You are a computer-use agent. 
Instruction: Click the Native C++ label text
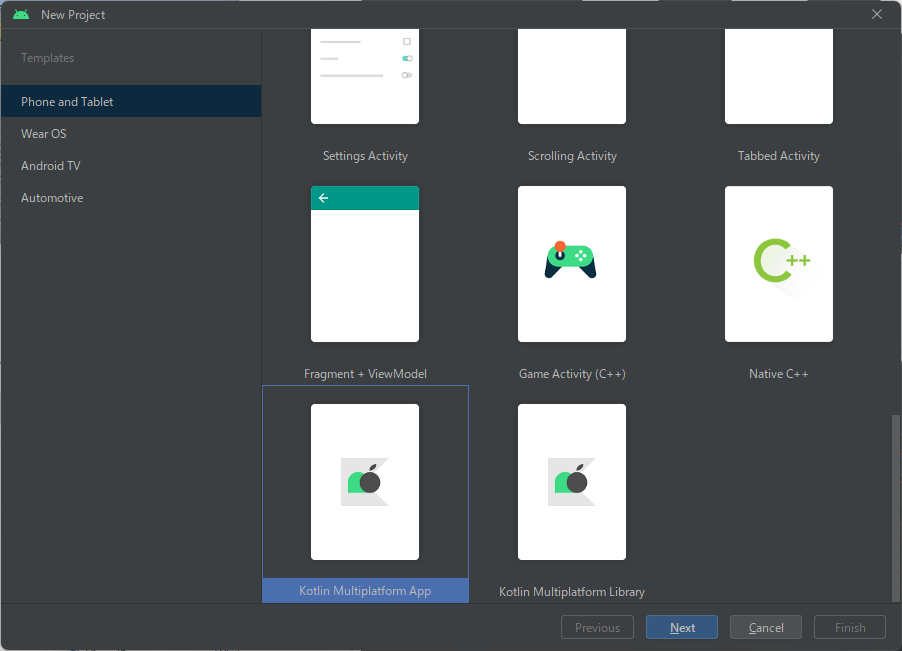click(778, 374)
